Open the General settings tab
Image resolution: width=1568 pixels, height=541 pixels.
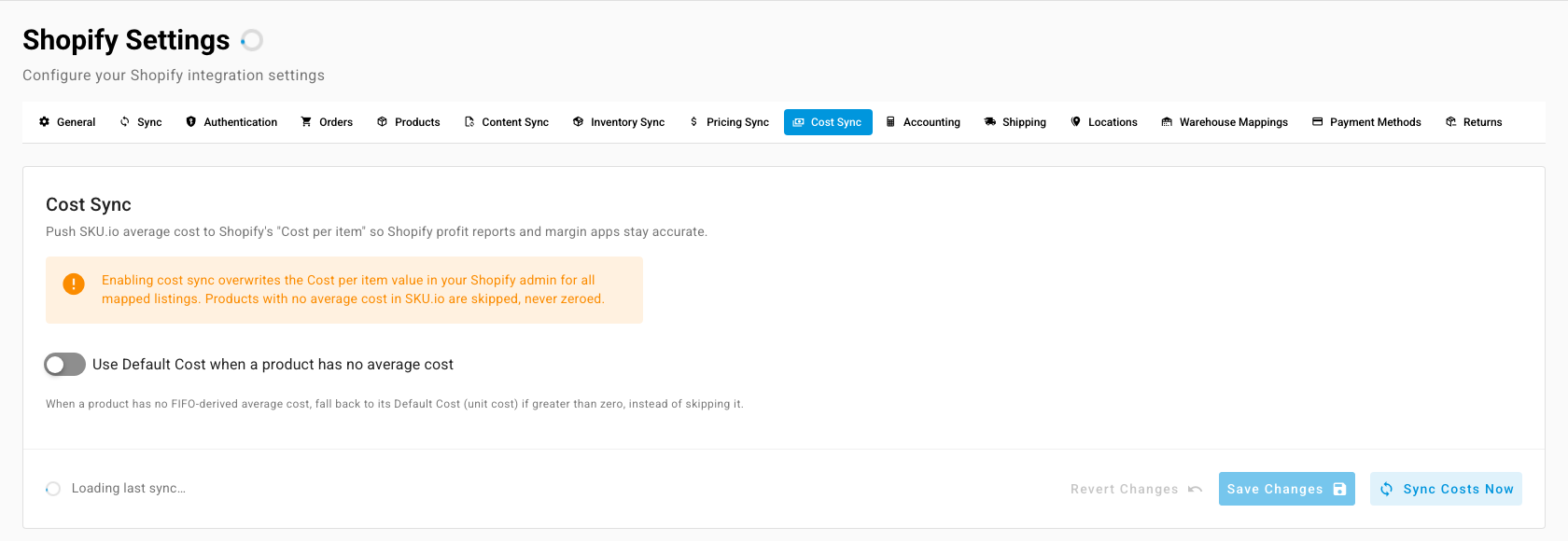[67, 122]
